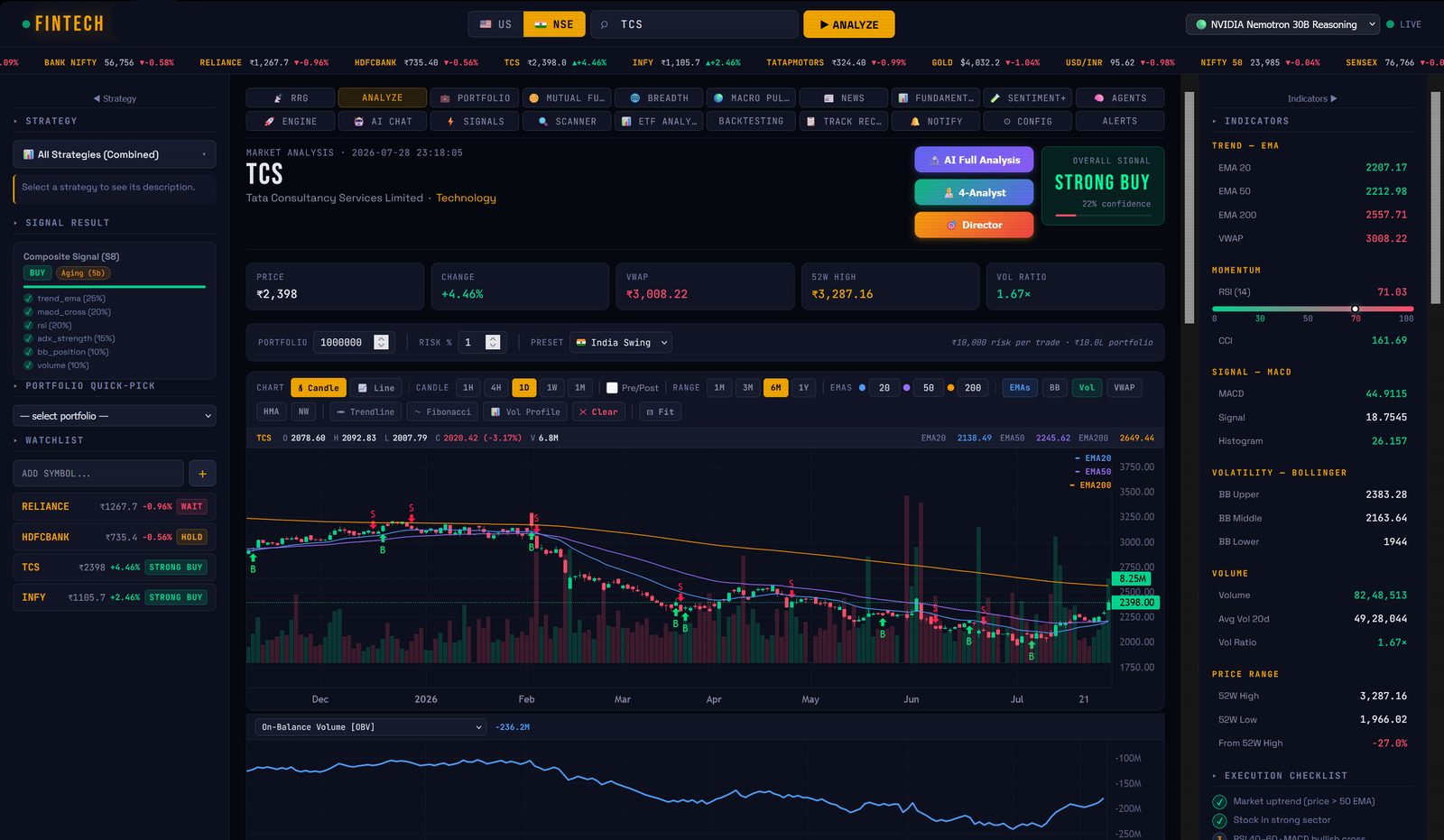Viewport: 1444px width, 840px height.
Task: Click the chart icon on ETF Analysis tab
Action: click(x=626, y=121)
